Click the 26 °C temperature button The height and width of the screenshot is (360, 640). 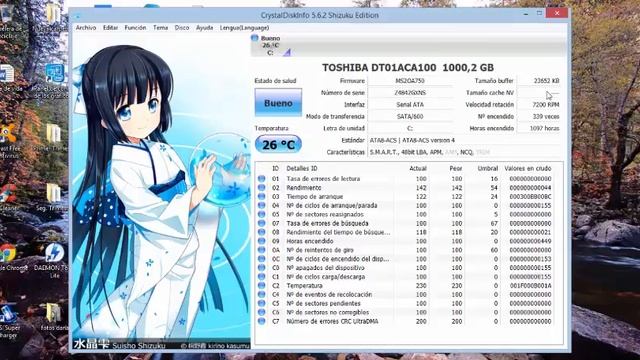click(x=278, y=144)
